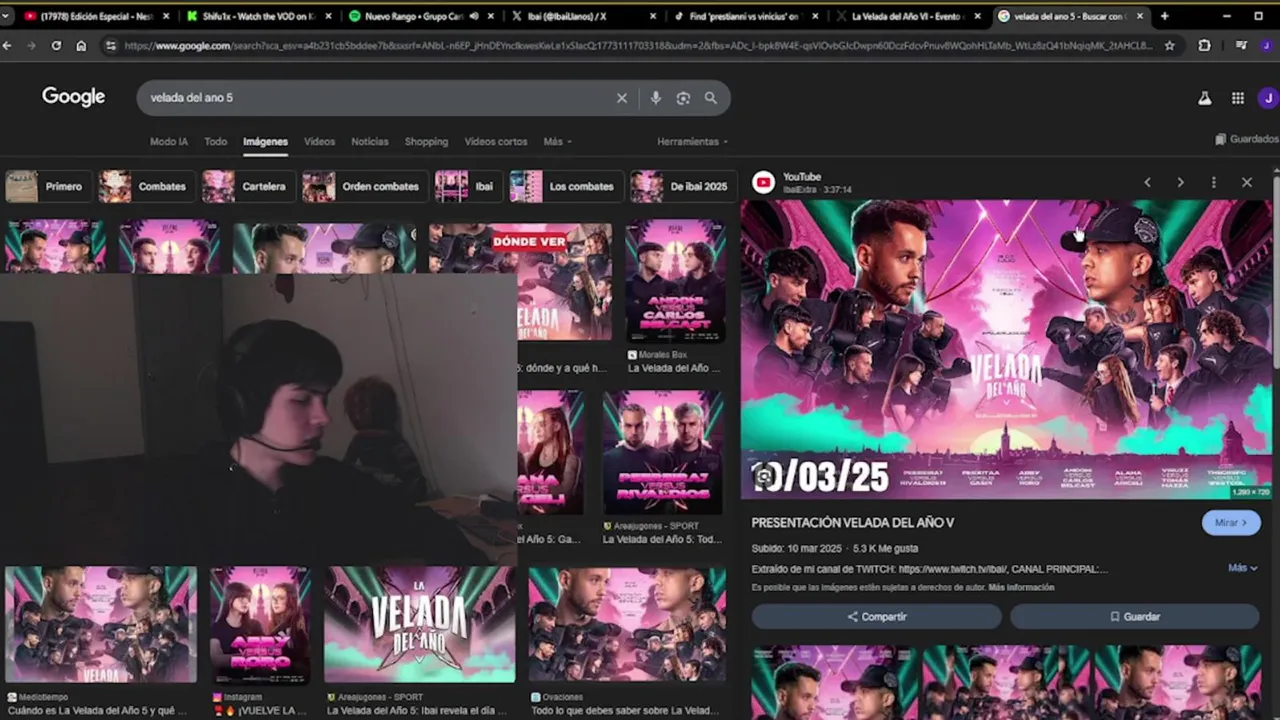Open the Google logo homepage link
1280x720 pixels.
(73, 97)
